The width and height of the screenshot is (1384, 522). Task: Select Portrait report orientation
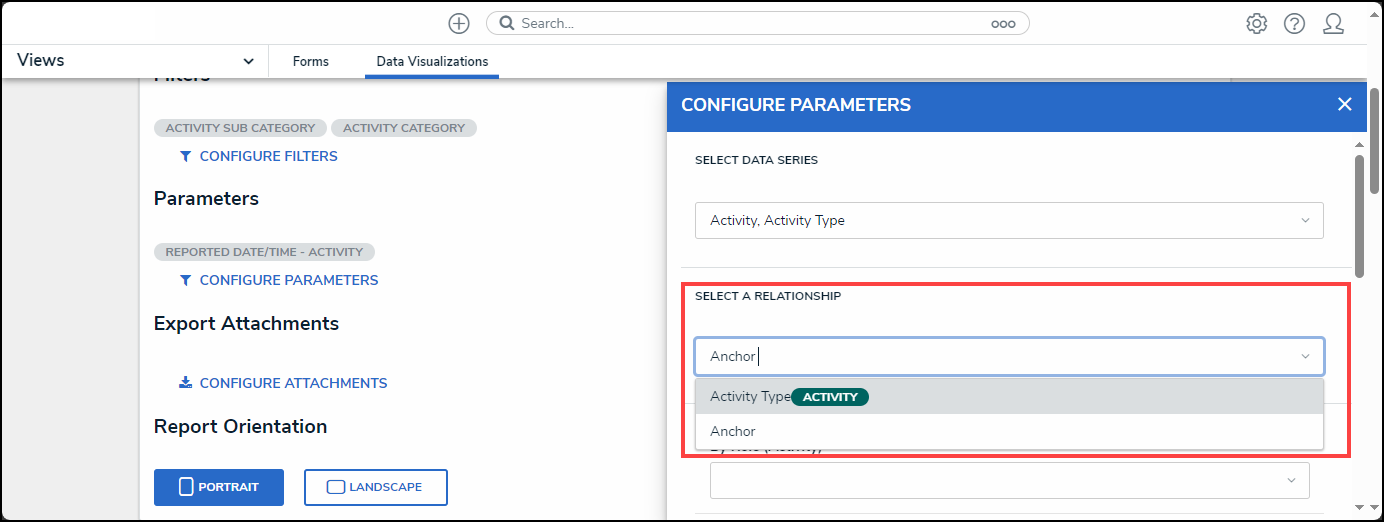pyautogui.click(x=219, y=487)
